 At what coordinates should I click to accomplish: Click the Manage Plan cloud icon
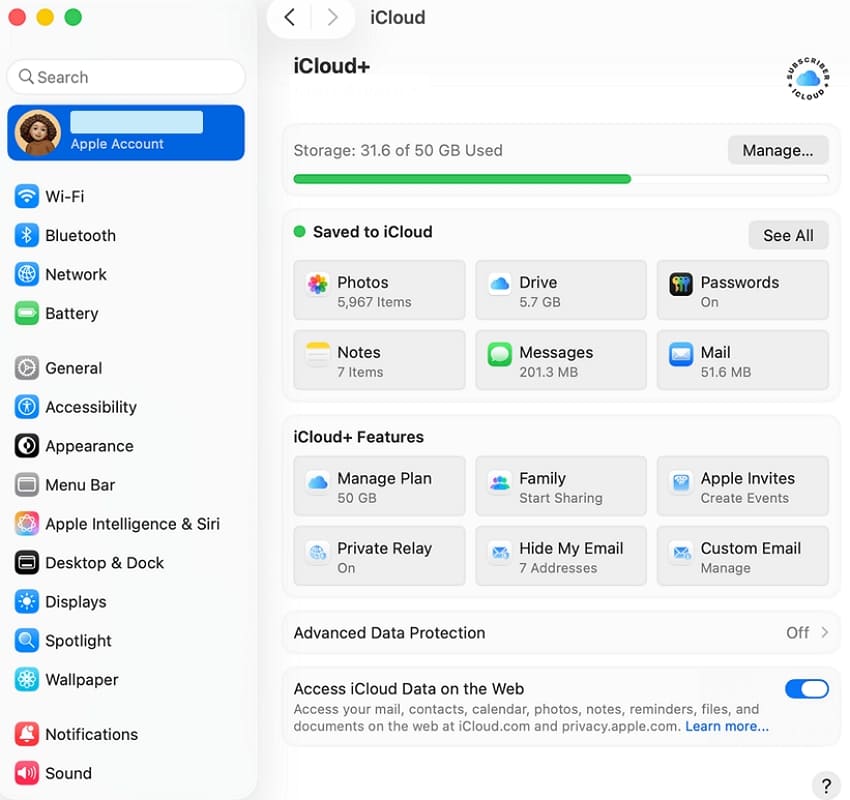(318, 481)
